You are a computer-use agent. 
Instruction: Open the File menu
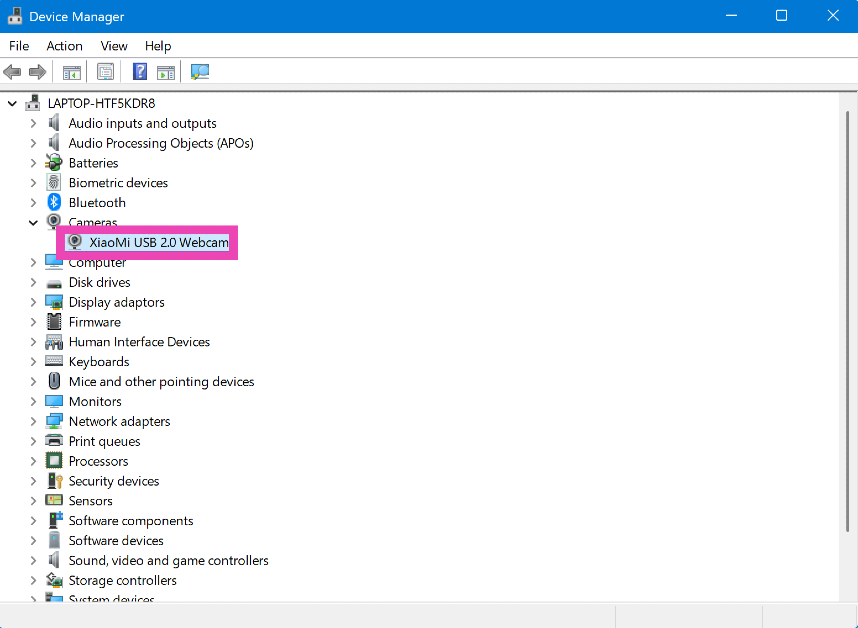point(19,46)
